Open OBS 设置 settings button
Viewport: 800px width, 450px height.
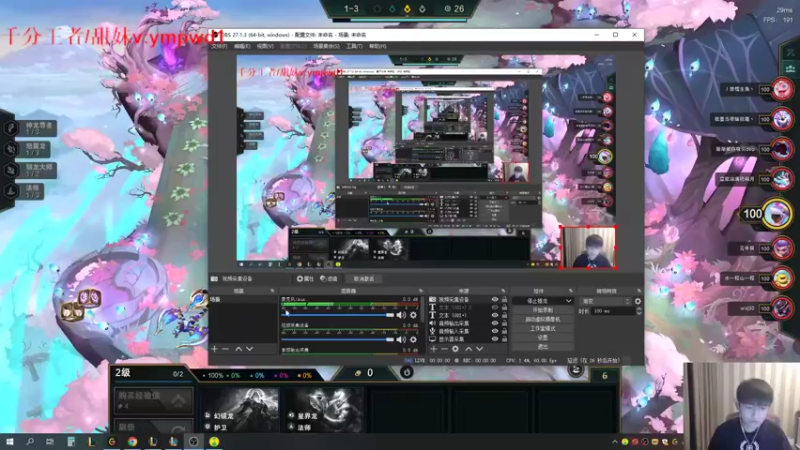coord(542,338)
